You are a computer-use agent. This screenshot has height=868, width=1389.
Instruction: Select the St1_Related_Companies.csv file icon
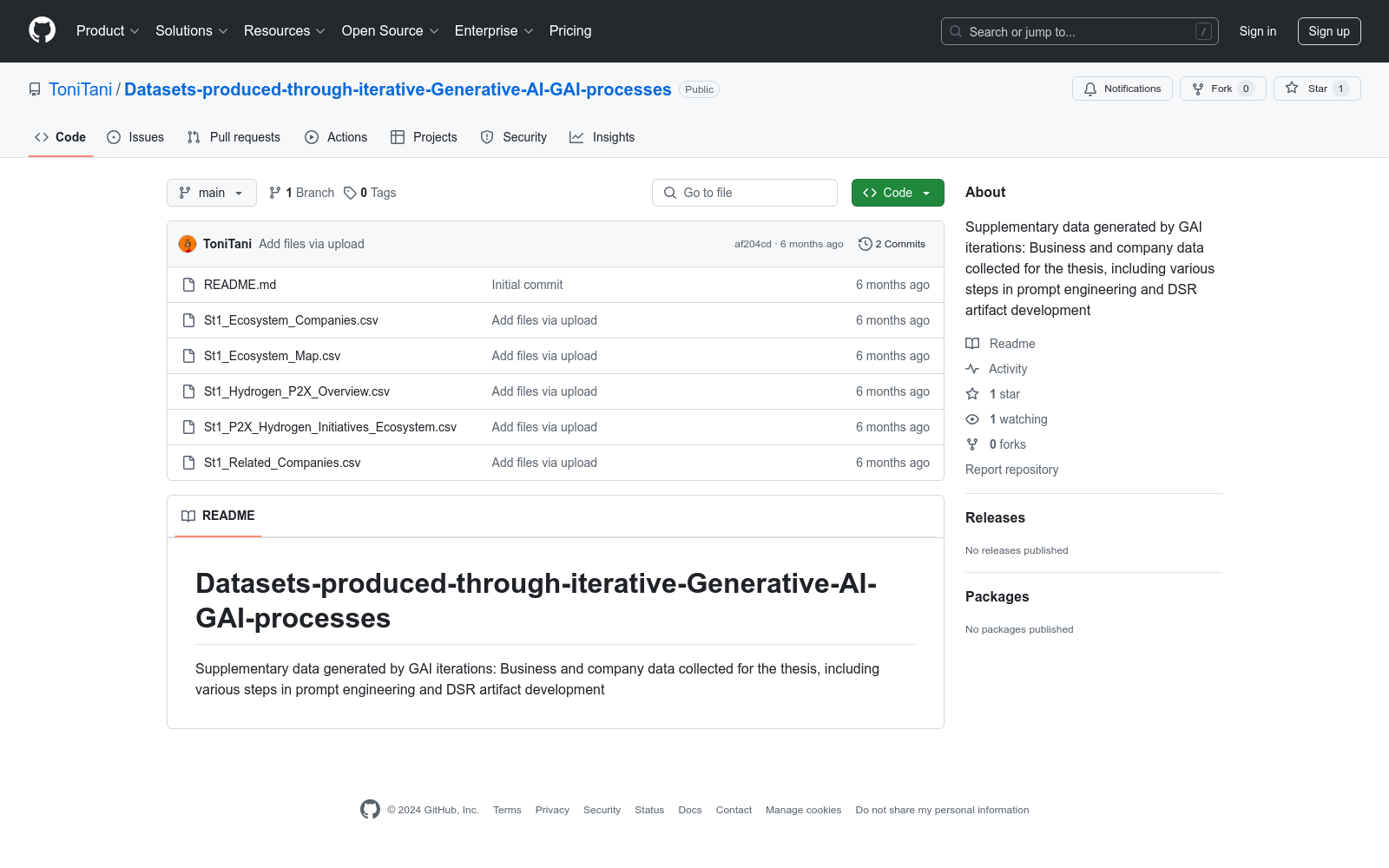coord(188,463)
